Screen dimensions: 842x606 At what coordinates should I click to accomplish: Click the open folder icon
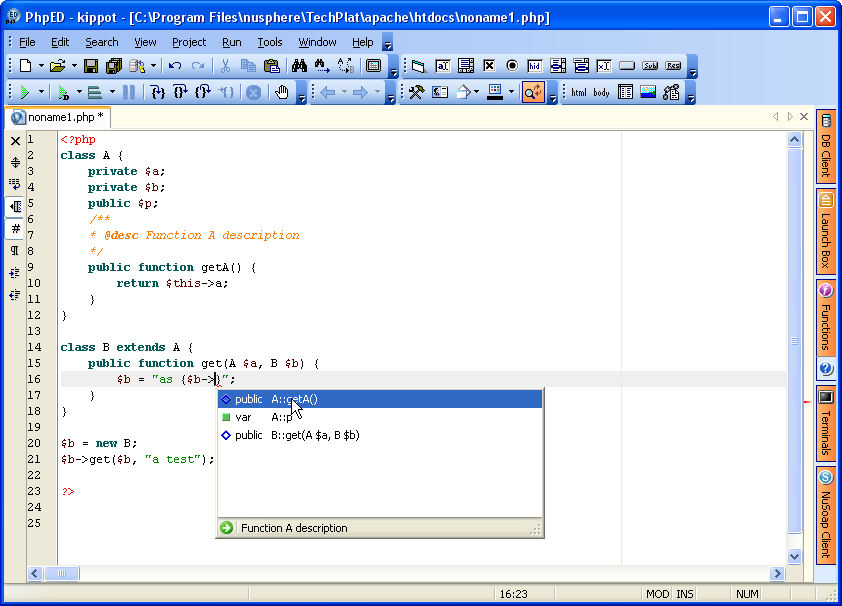click(x=57, y=66)
